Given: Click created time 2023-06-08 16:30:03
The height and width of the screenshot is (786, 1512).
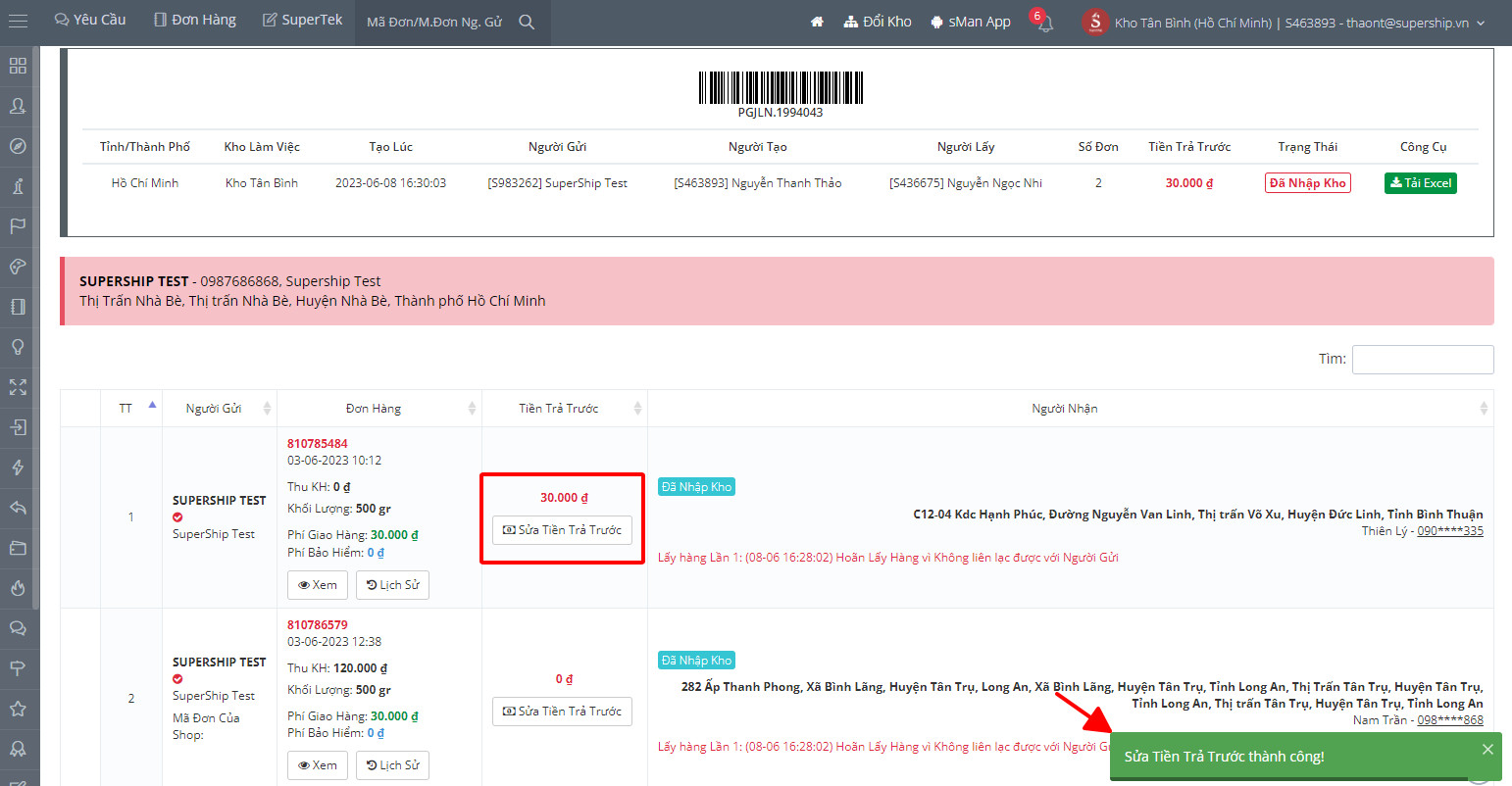Looking at the screenshot, I should pos(390,183).
